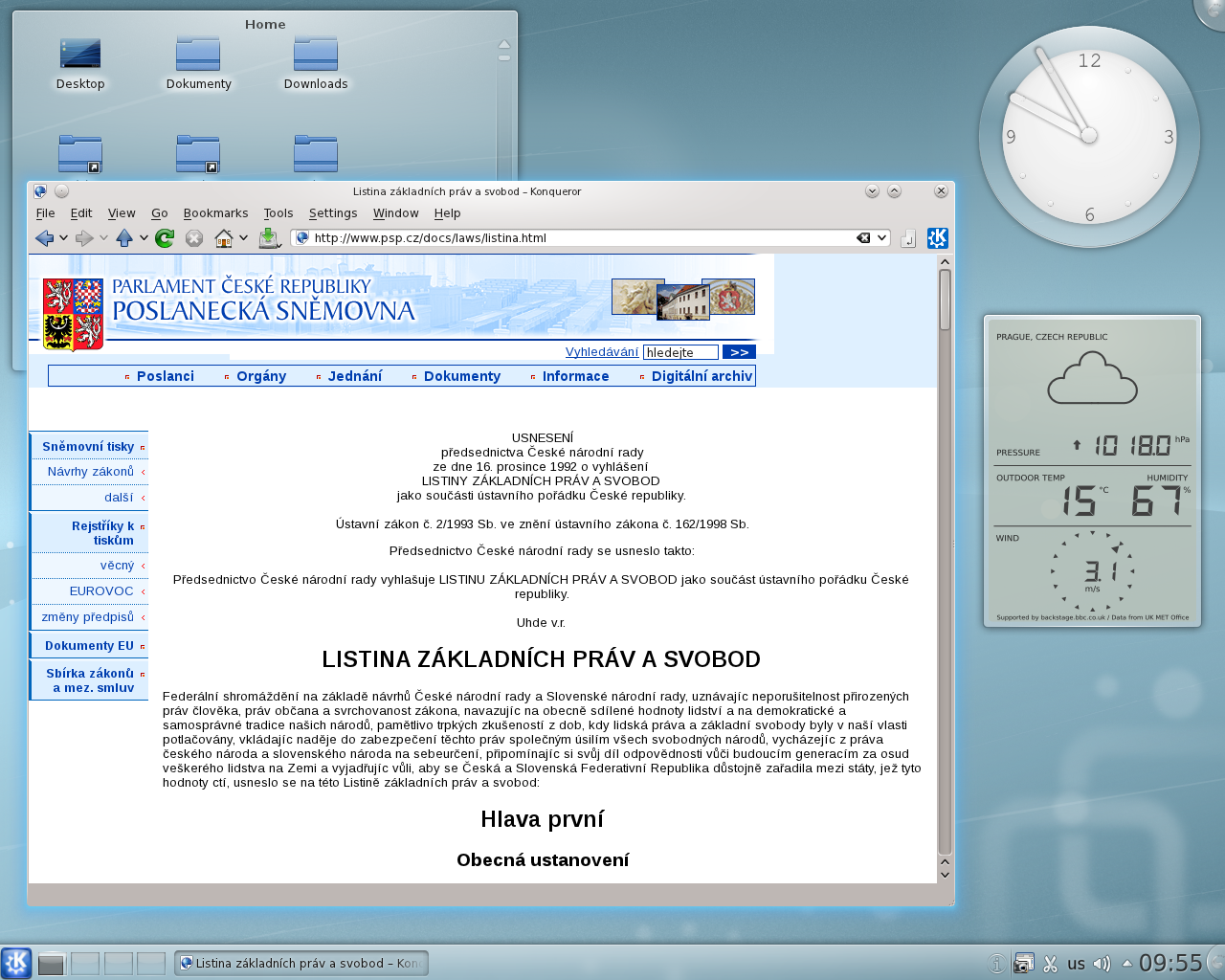Screen dimensions: 1225x980
Task: Open the Home button dropdown arrow
Action: pyautogui.click(x=243, y=238)
